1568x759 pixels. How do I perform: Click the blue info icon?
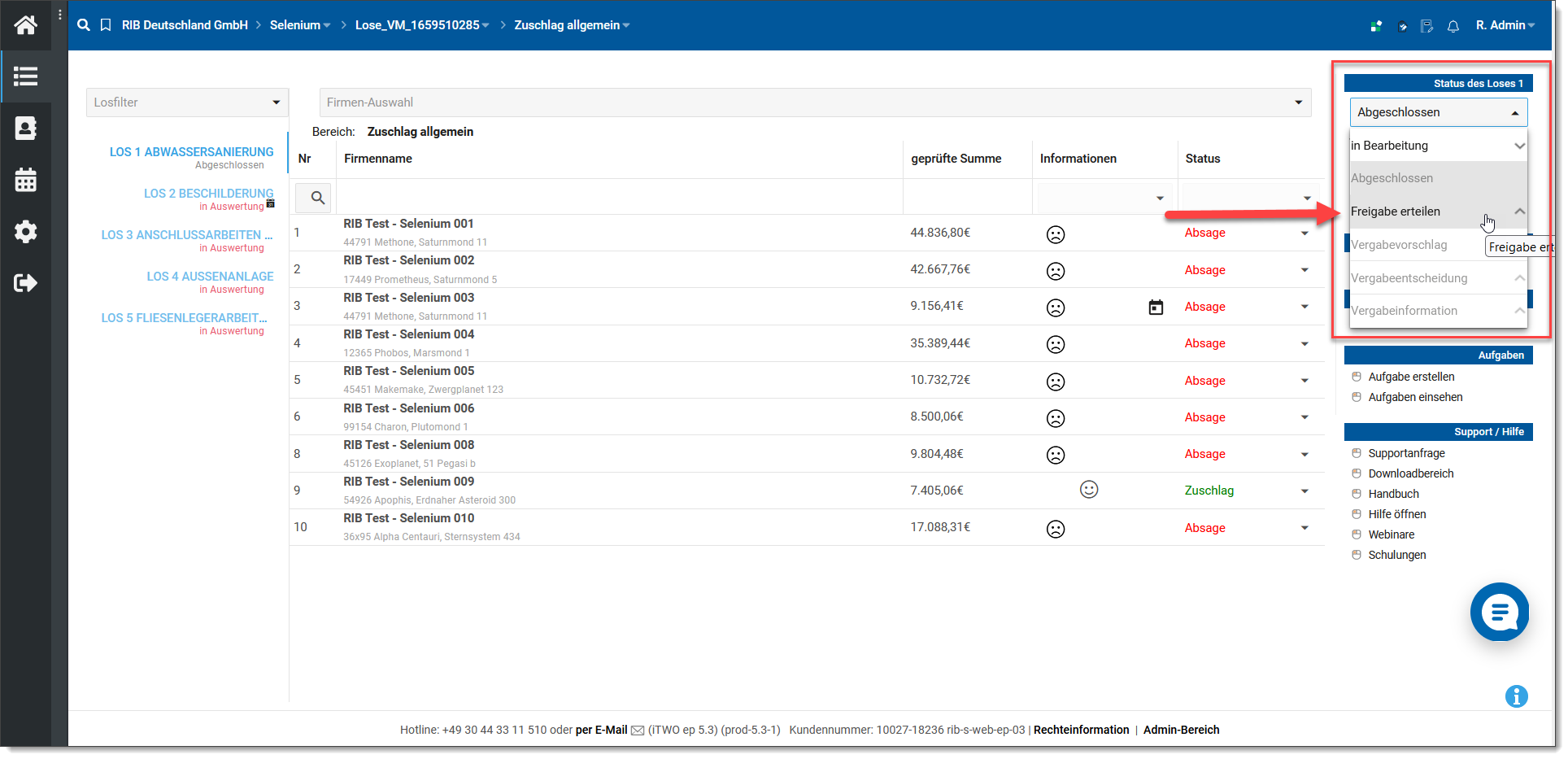pyautogui.click(x=1516, y=696)
